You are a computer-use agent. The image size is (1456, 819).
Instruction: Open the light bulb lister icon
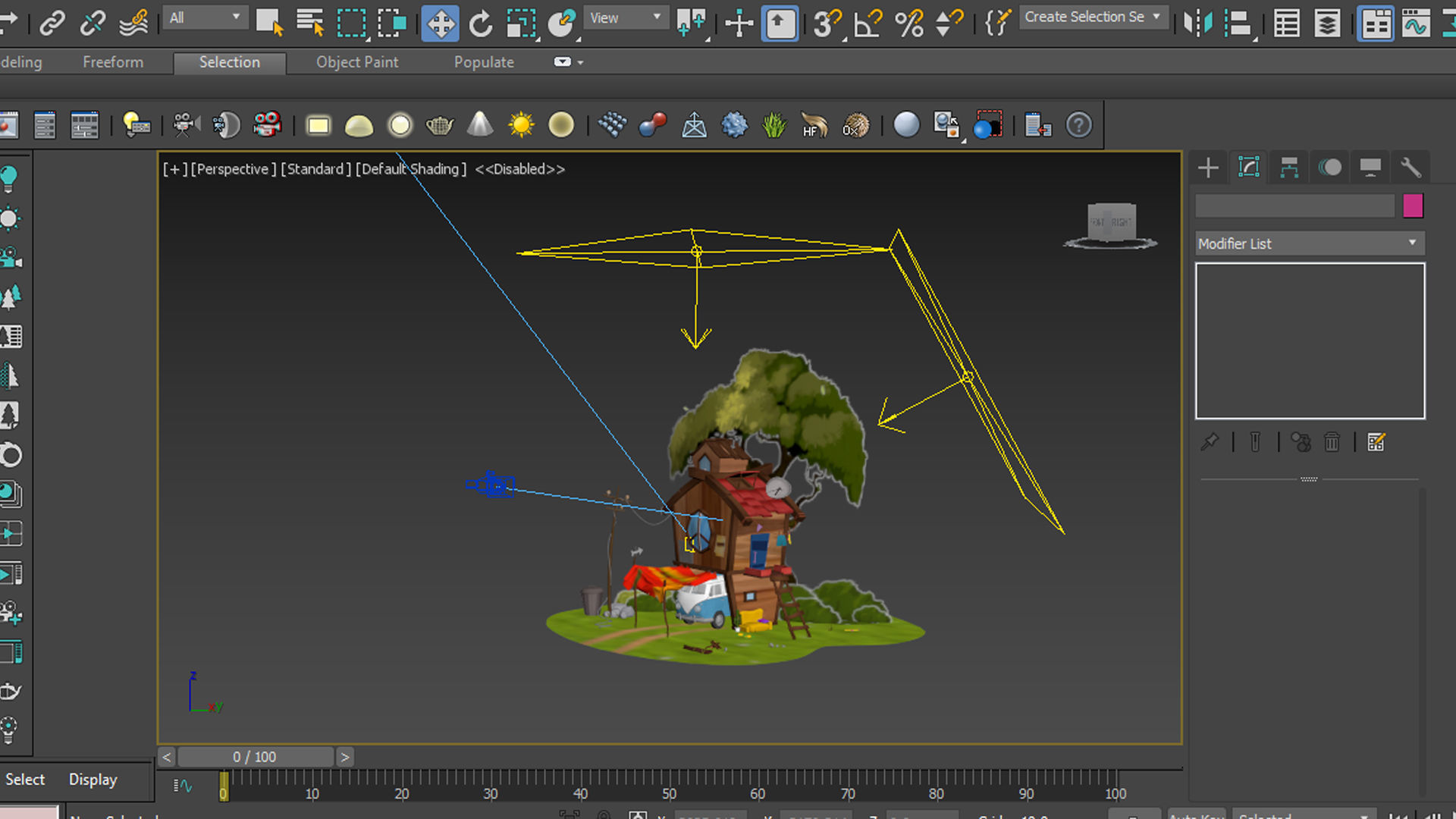coord(136,124)
